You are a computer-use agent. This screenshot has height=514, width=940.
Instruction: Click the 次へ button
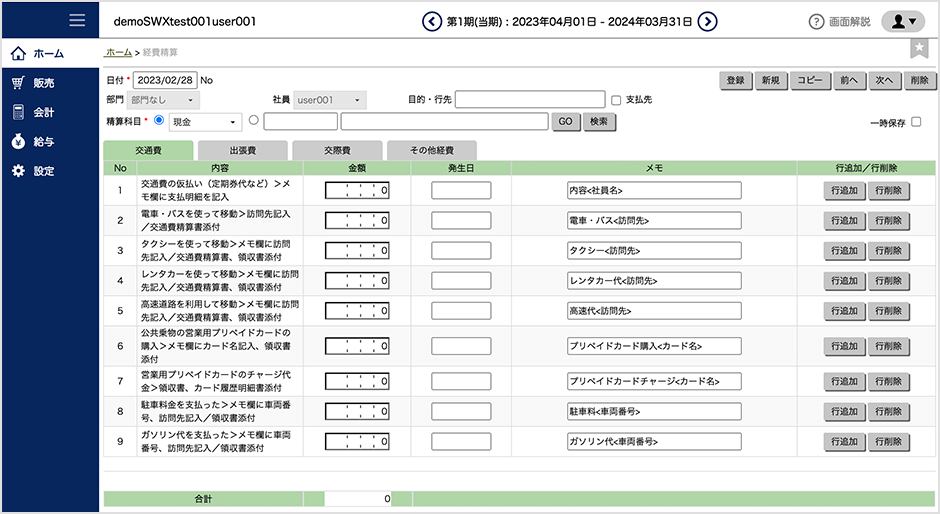click(884, 80)
